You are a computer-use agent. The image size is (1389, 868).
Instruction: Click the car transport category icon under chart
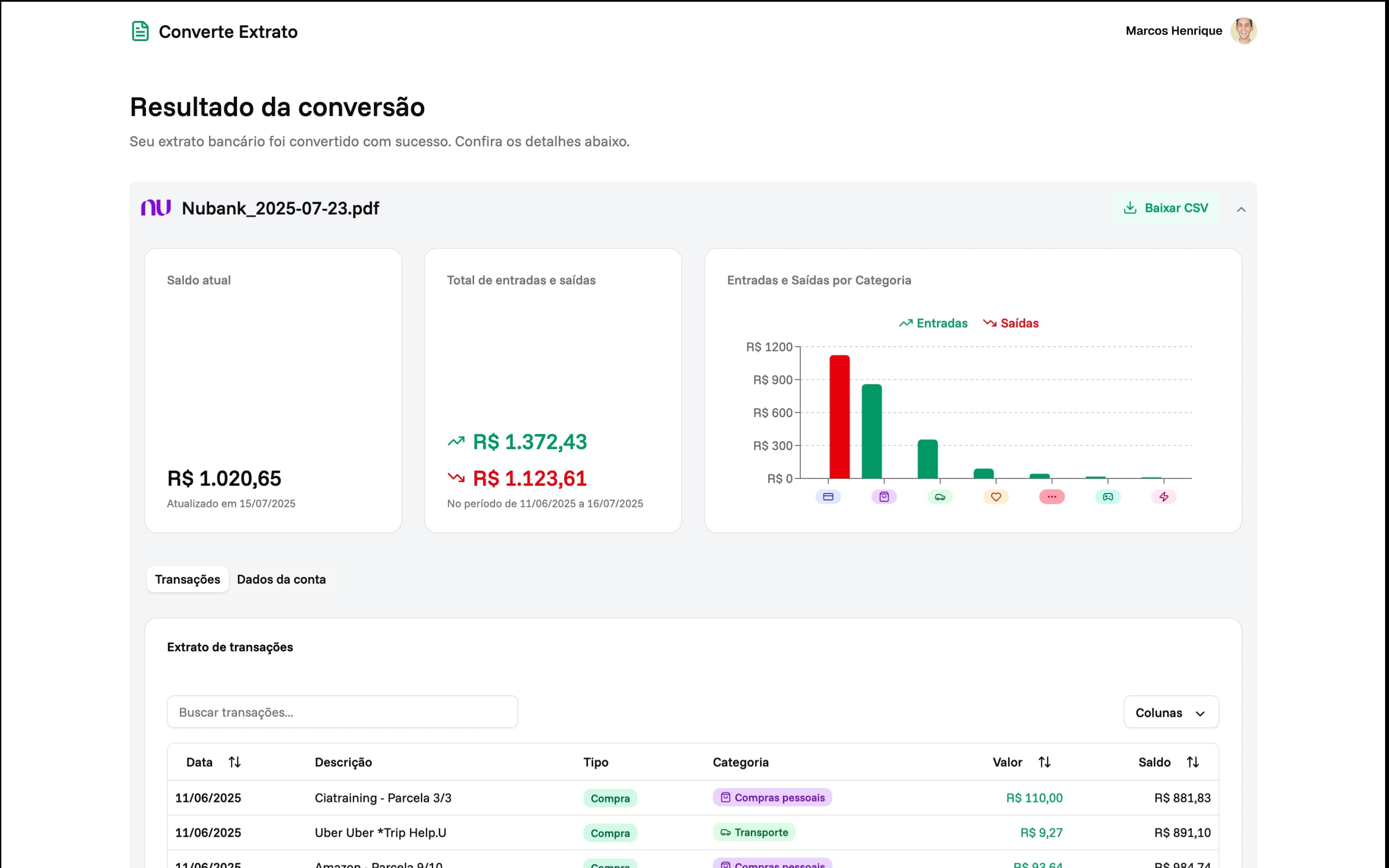940,496
